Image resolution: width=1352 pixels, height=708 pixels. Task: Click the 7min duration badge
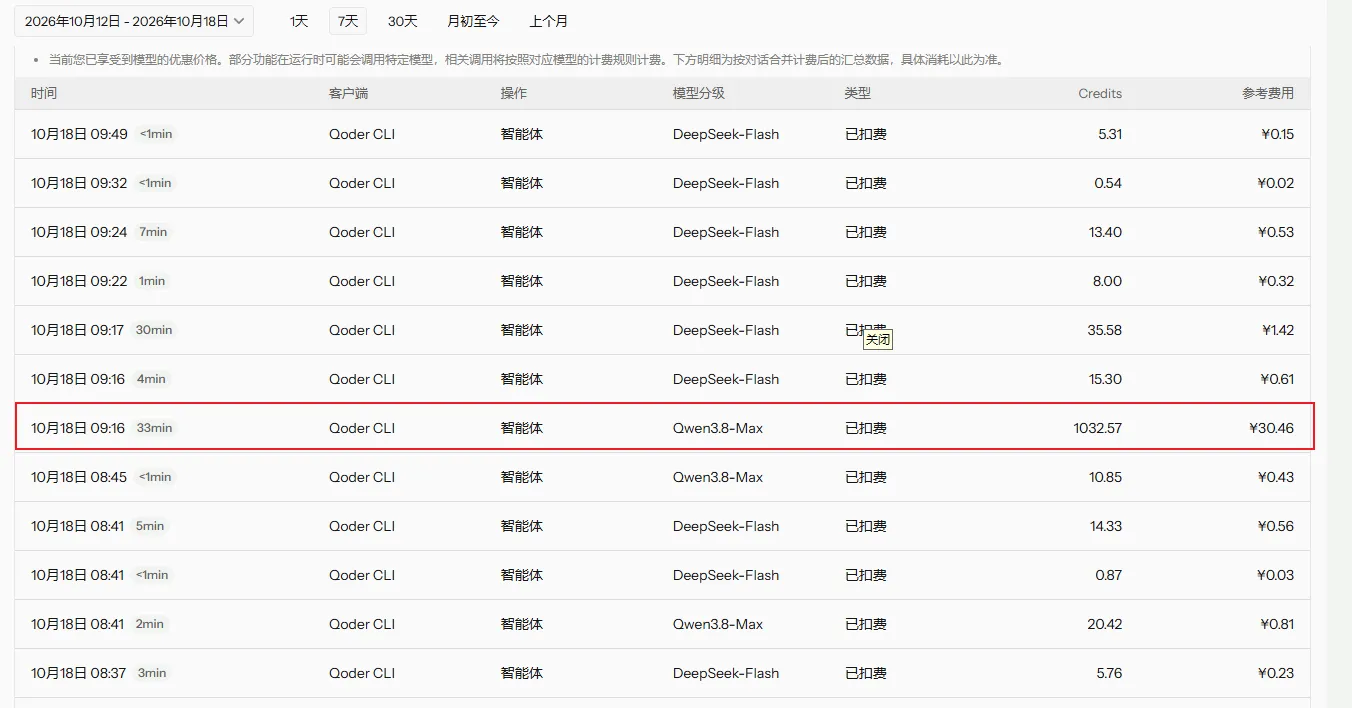(x=154, y=232)
